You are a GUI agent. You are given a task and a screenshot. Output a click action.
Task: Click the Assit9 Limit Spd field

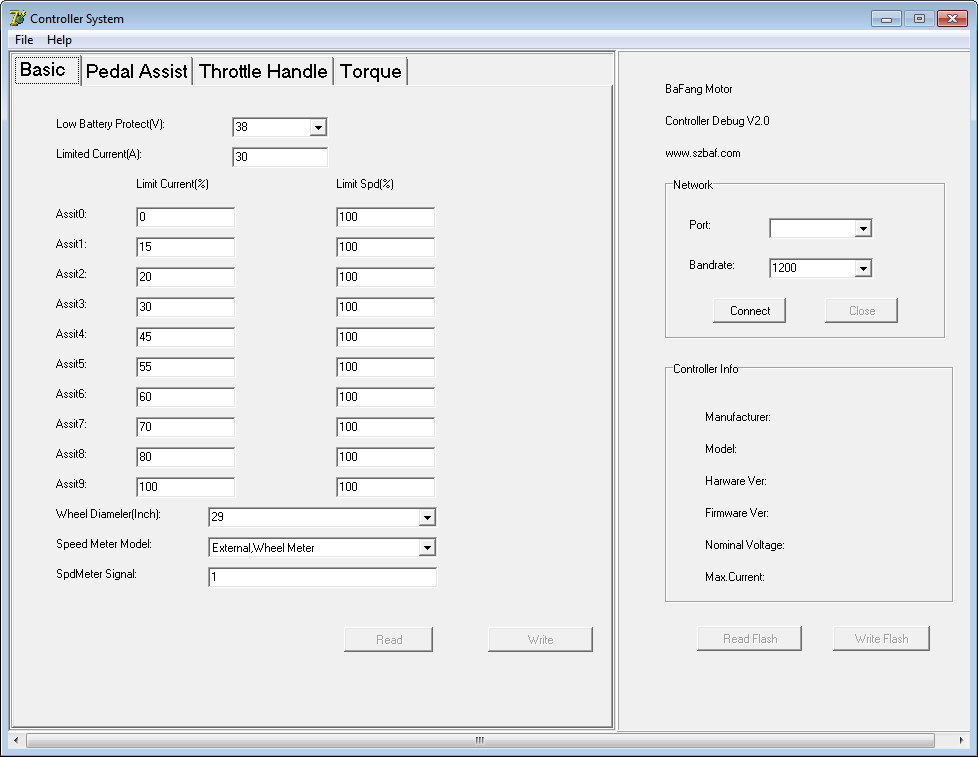pos(385,487)
